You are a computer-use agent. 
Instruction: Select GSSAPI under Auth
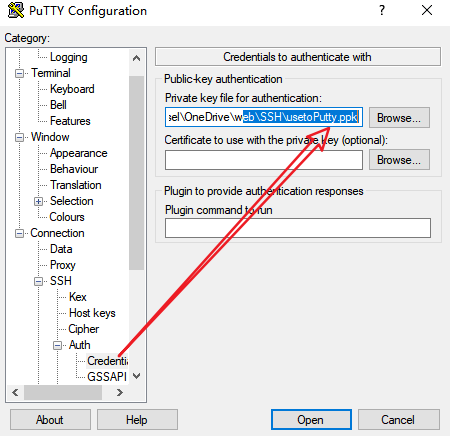click(x=107, y=377)
